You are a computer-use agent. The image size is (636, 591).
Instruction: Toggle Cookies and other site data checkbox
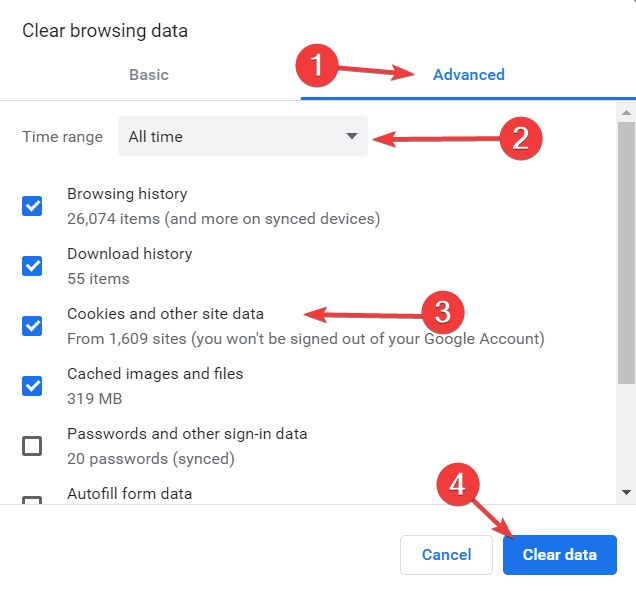[32, 326]
